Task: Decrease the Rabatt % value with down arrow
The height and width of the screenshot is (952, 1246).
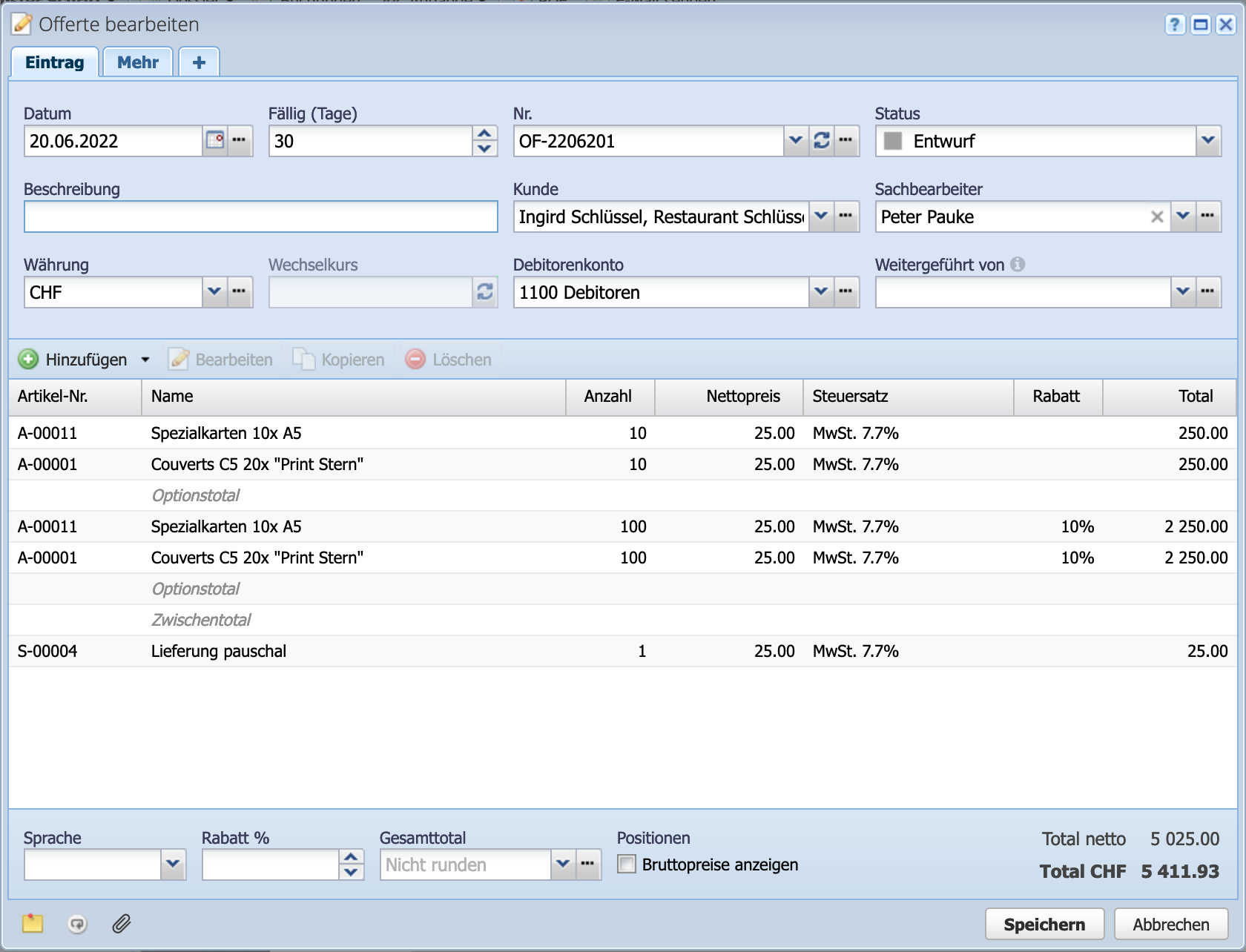Action: pos(351,872)
